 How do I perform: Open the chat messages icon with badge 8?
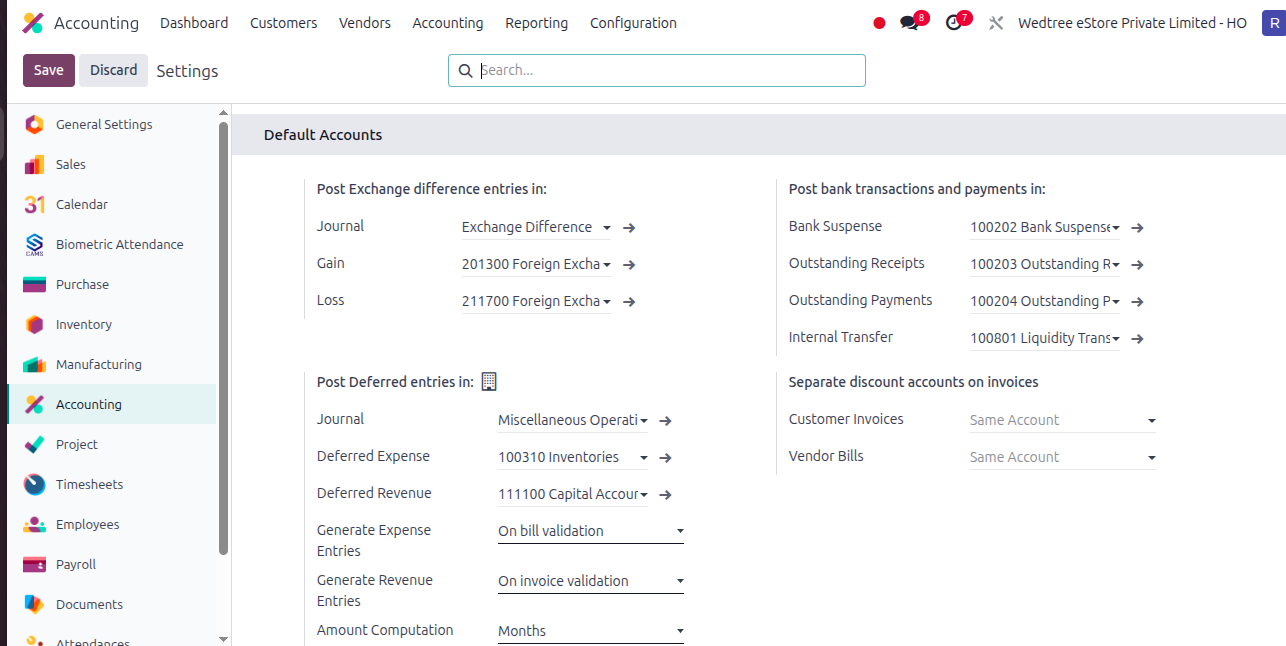[909, 23]
